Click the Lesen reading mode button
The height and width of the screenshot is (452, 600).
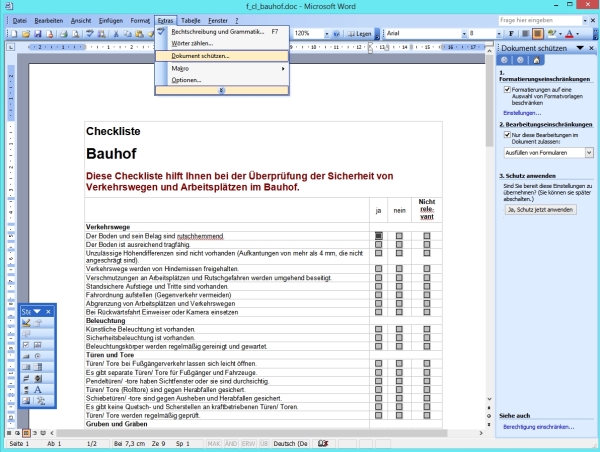tap(359, 34)
